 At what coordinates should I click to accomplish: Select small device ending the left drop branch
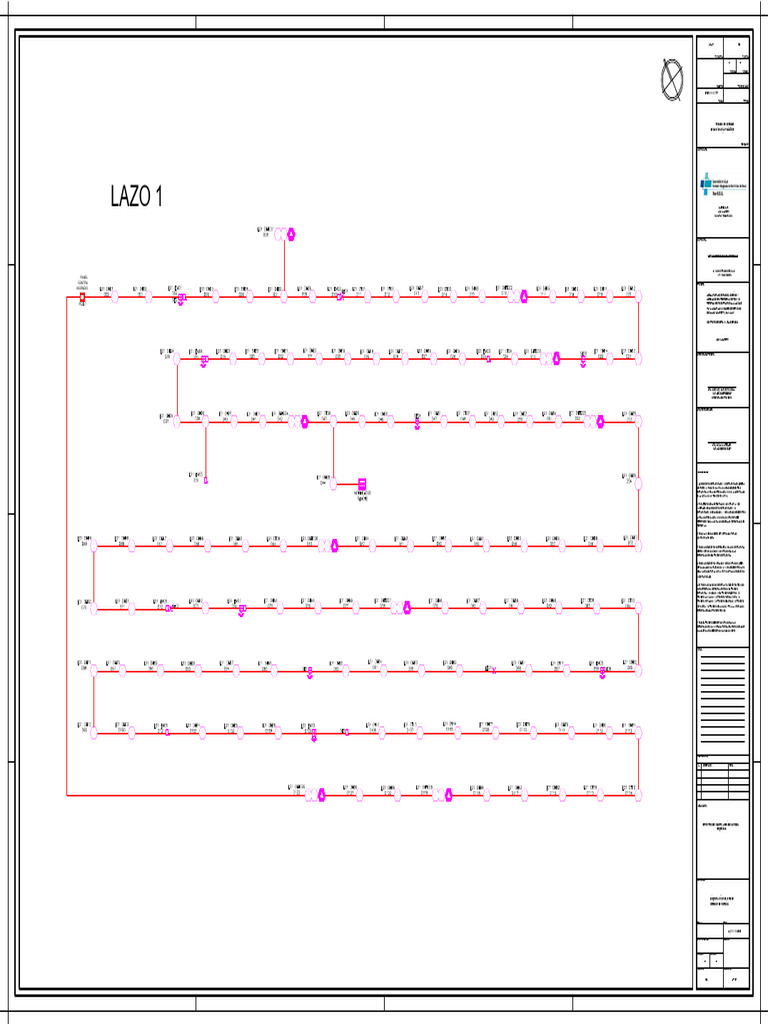click(x=206, y=481)
